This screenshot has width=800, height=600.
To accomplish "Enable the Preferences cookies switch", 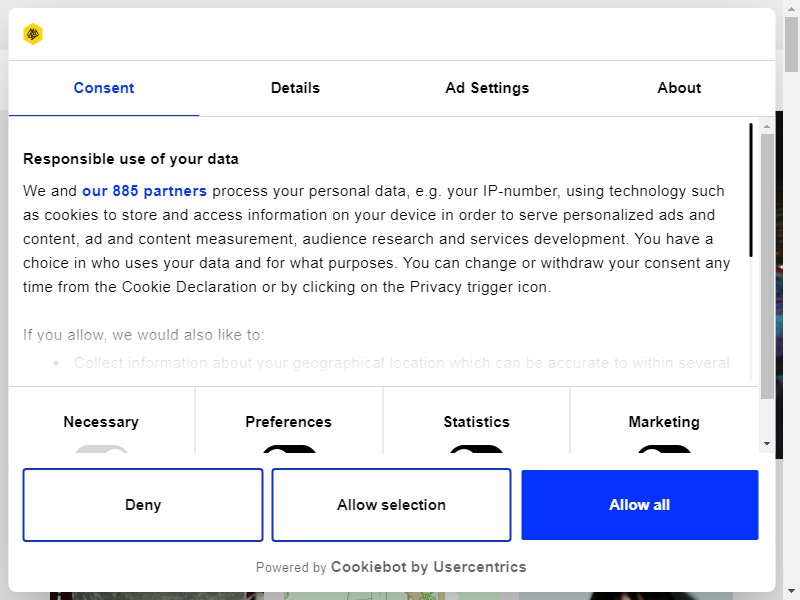I will point(289,449).
